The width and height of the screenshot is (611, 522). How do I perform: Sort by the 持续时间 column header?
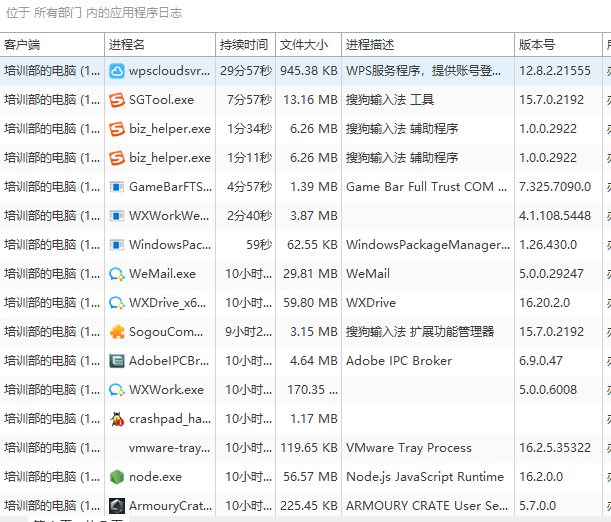tap(245, 45)
